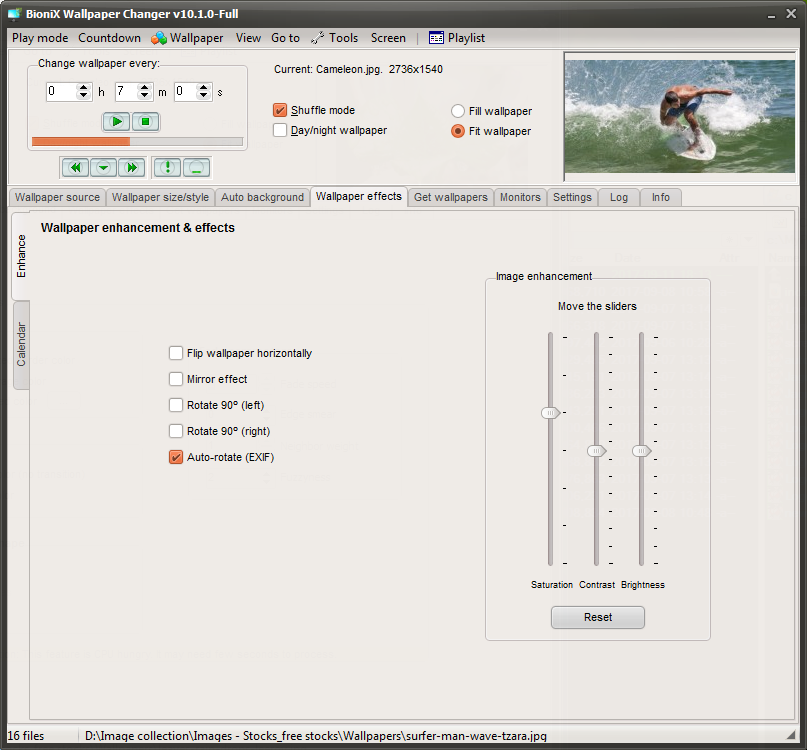Click the '16 files' status bar entry

[26, 736]
